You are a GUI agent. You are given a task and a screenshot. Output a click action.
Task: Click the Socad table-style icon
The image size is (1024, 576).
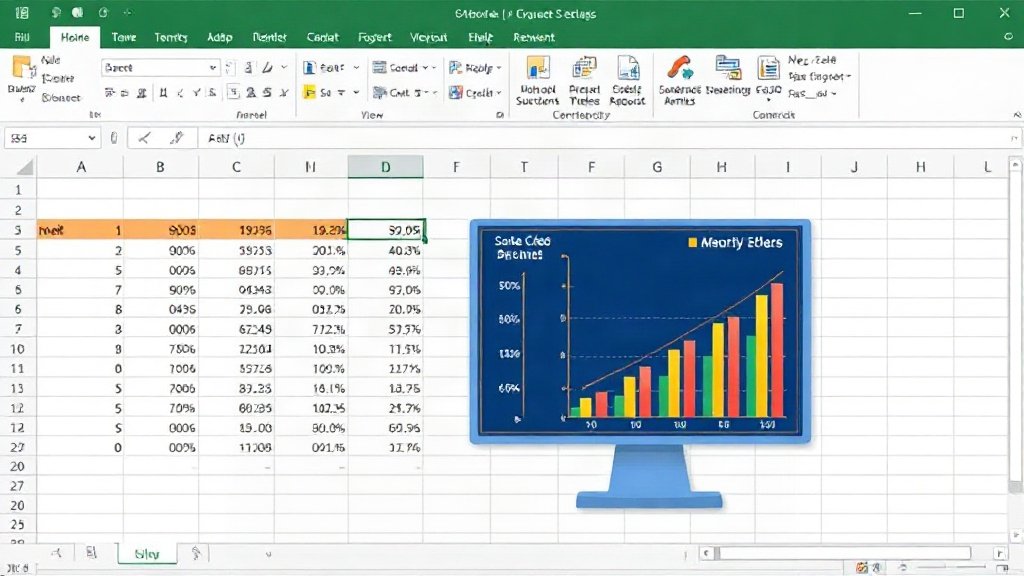coord(379,67)
